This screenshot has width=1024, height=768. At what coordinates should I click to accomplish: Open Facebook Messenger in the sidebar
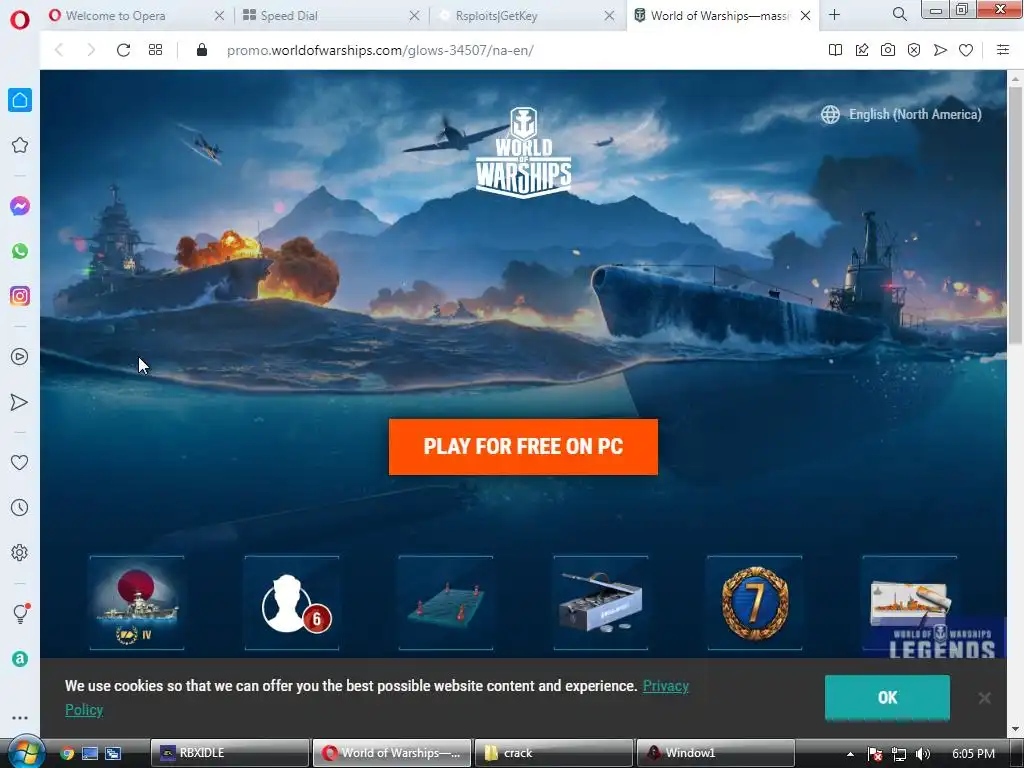tap(20, 206)
